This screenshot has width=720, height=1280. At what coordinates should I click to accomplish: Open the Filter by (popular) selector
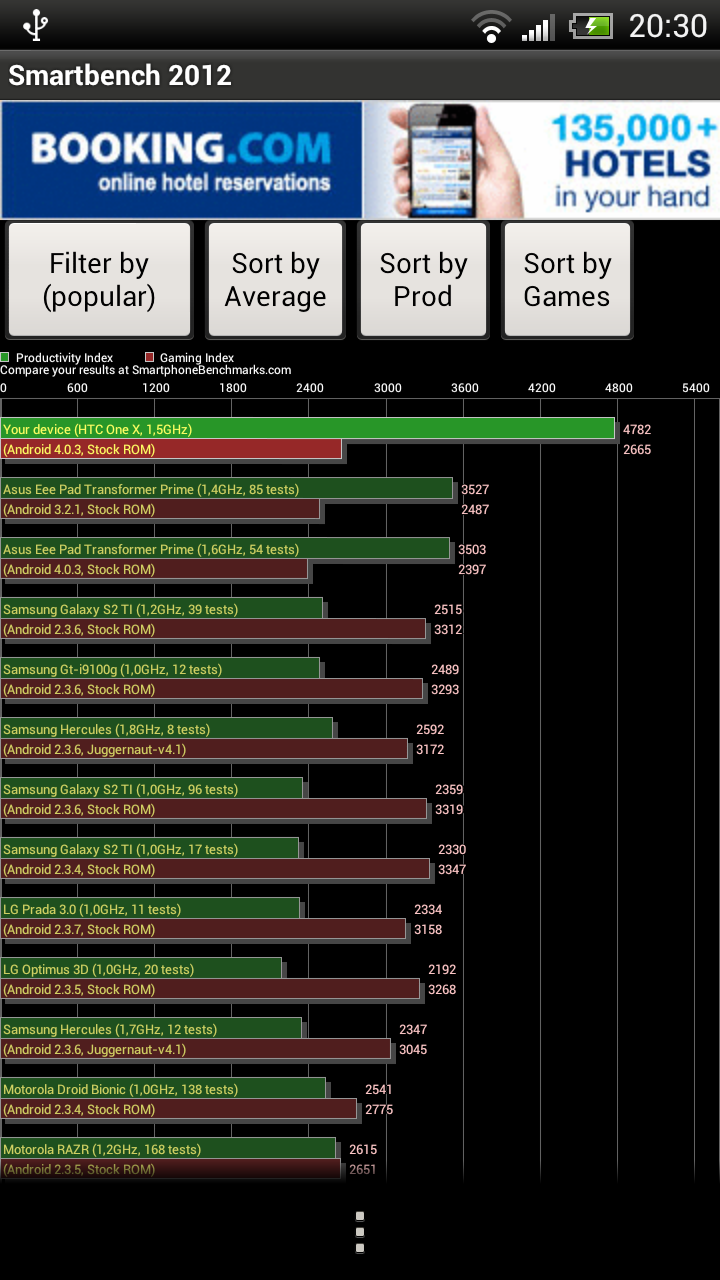point(99,280)
